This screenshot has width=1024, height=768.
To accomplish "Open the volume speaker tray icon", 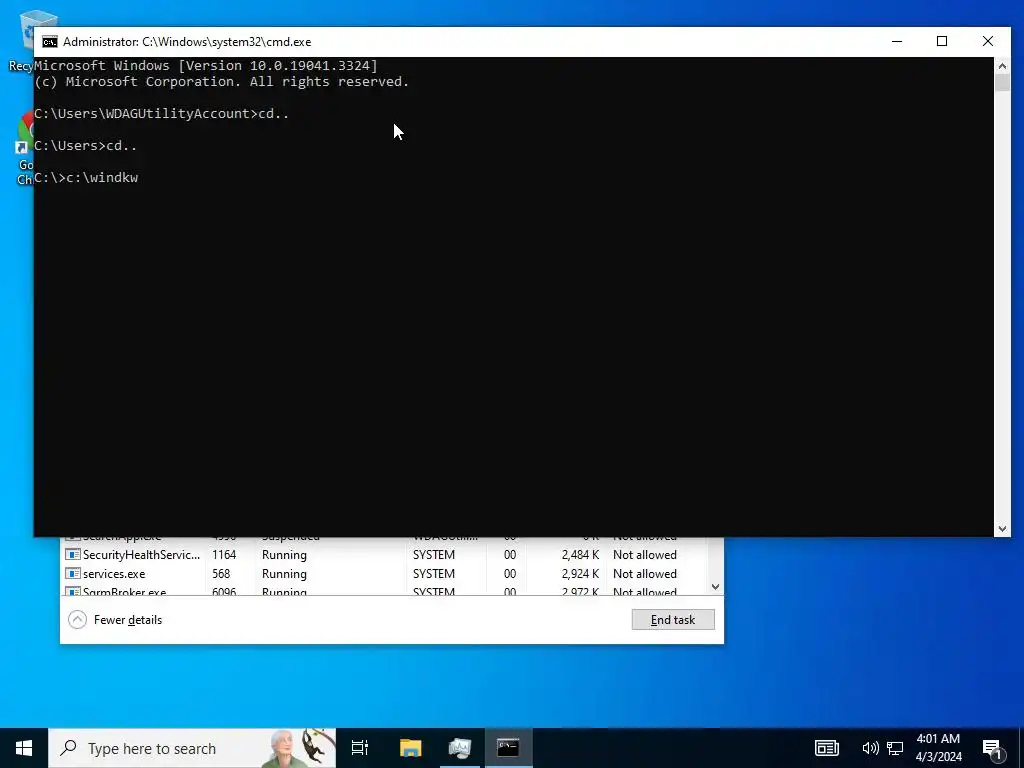I will (x=869, y=748).
